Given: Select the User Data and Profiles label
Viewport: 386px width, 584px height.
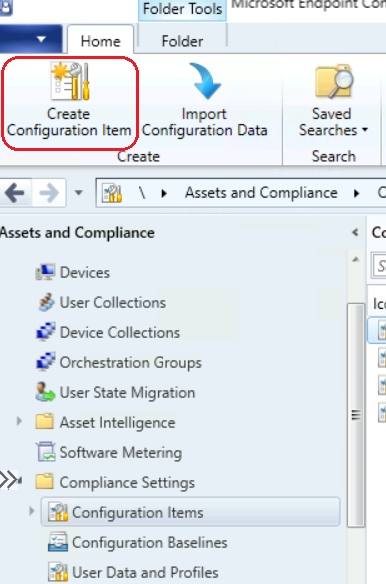Looking at the screenshot, I should click(145, 572).
